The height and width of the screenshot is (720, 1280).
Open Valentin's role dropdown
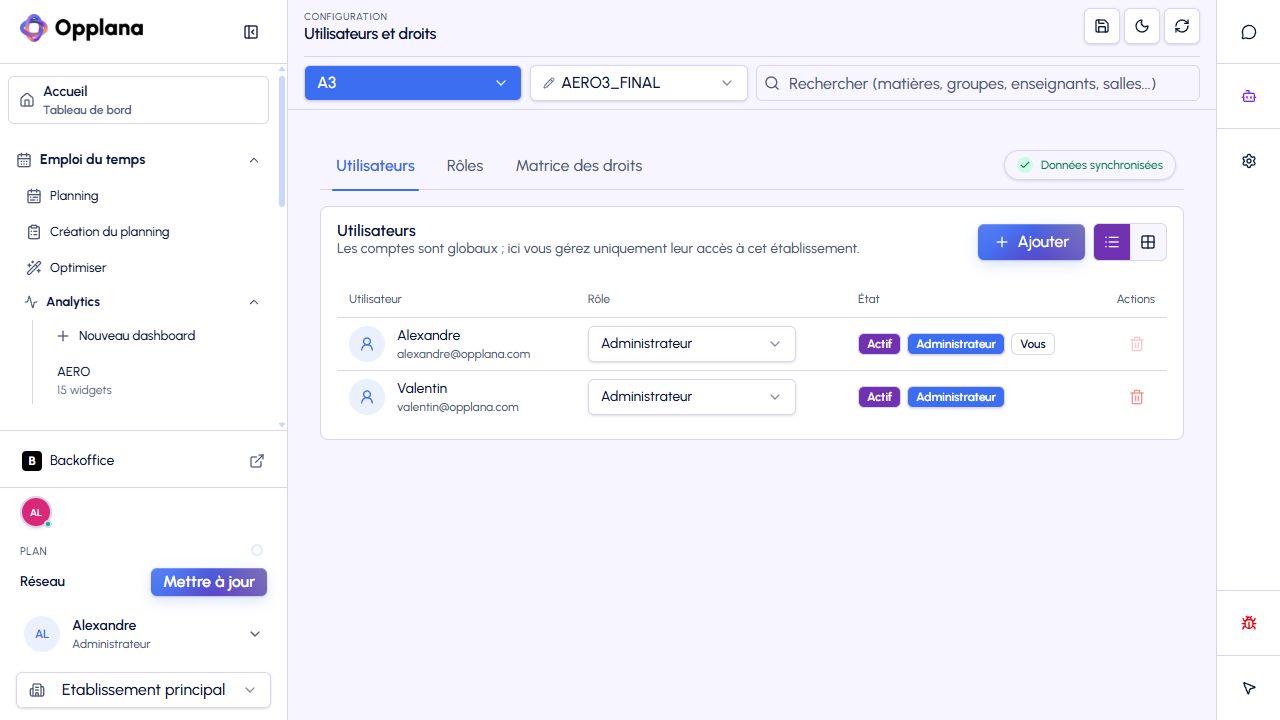click(692, 397)
